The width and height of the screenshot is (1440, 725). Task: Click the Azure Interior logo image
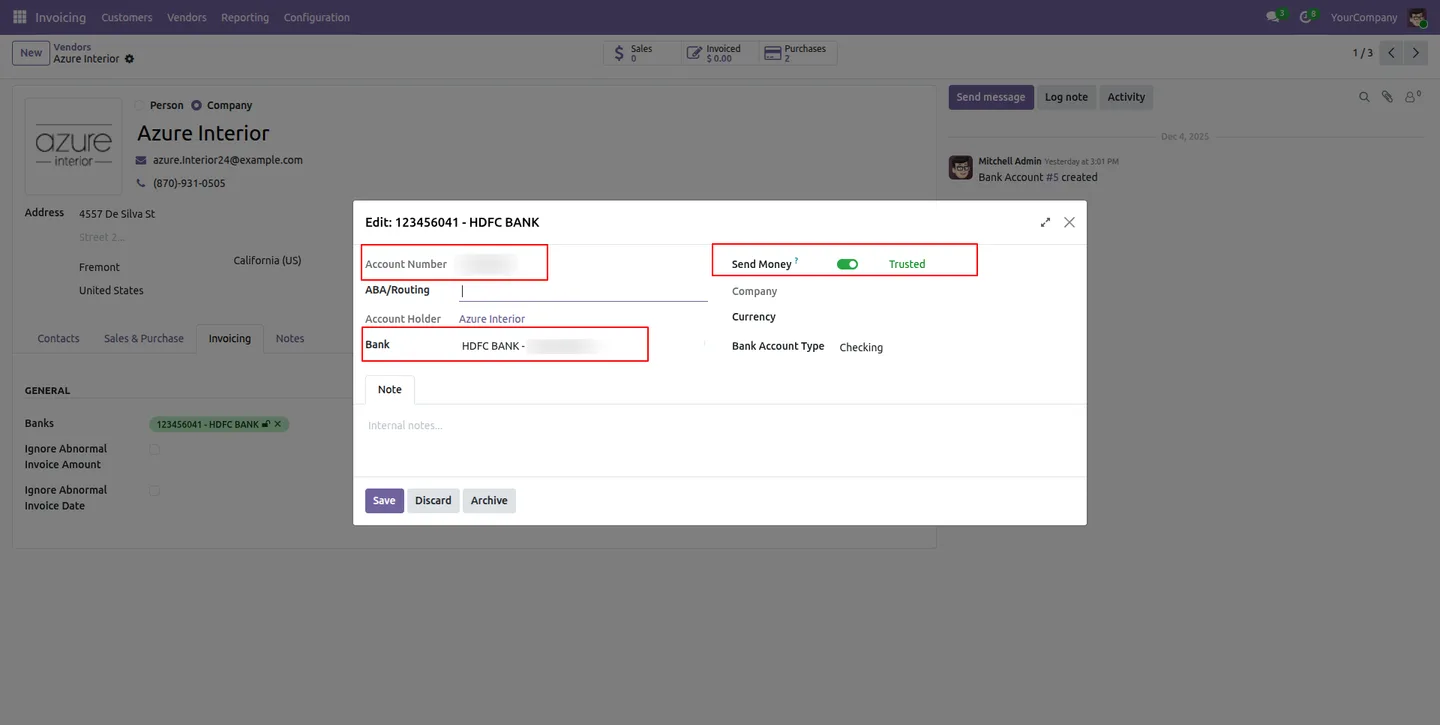(74, 146)
